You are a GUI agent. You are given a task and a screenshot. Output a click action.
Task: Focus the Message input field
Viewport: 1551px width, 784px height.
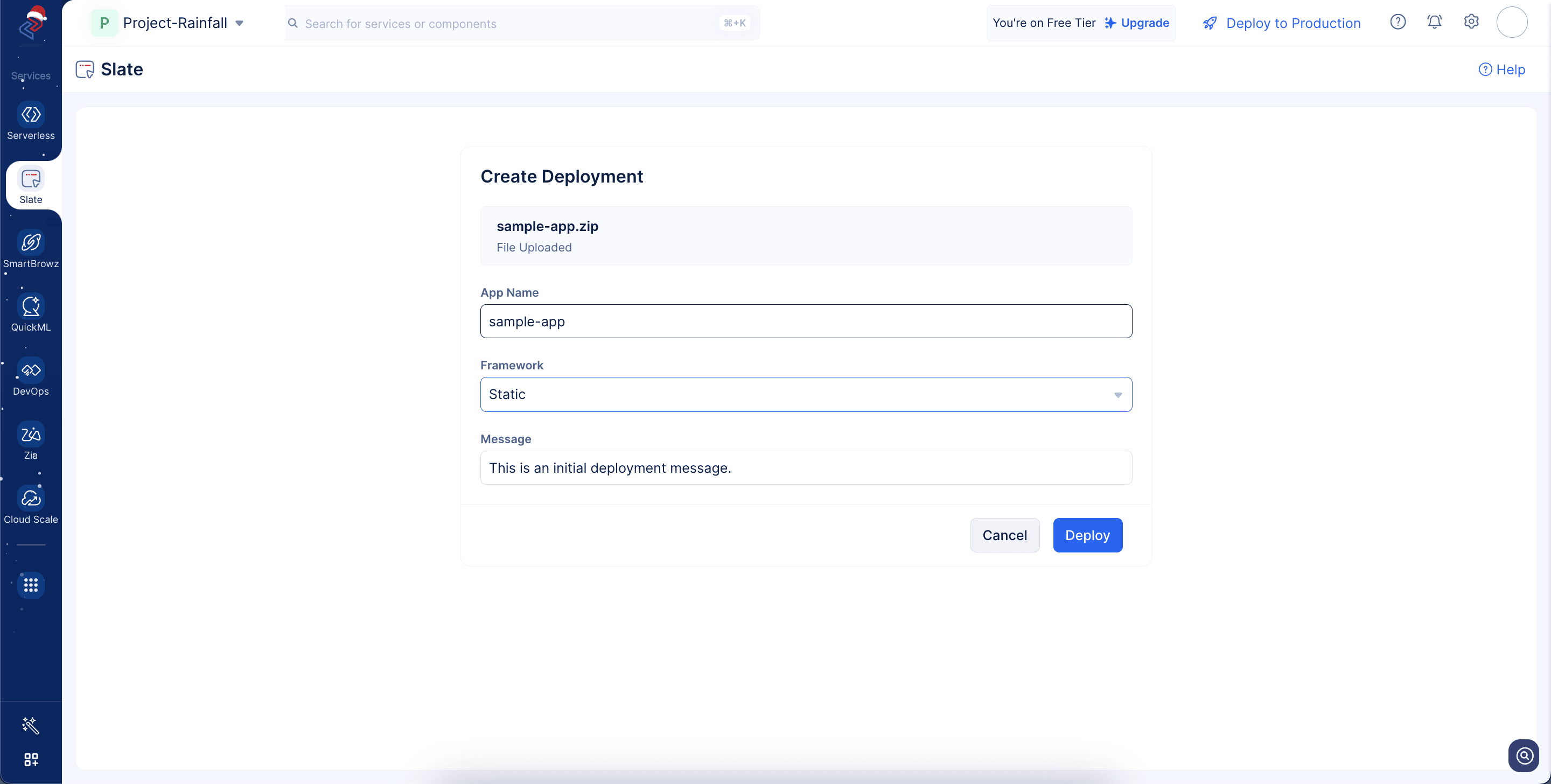(806, 467)
